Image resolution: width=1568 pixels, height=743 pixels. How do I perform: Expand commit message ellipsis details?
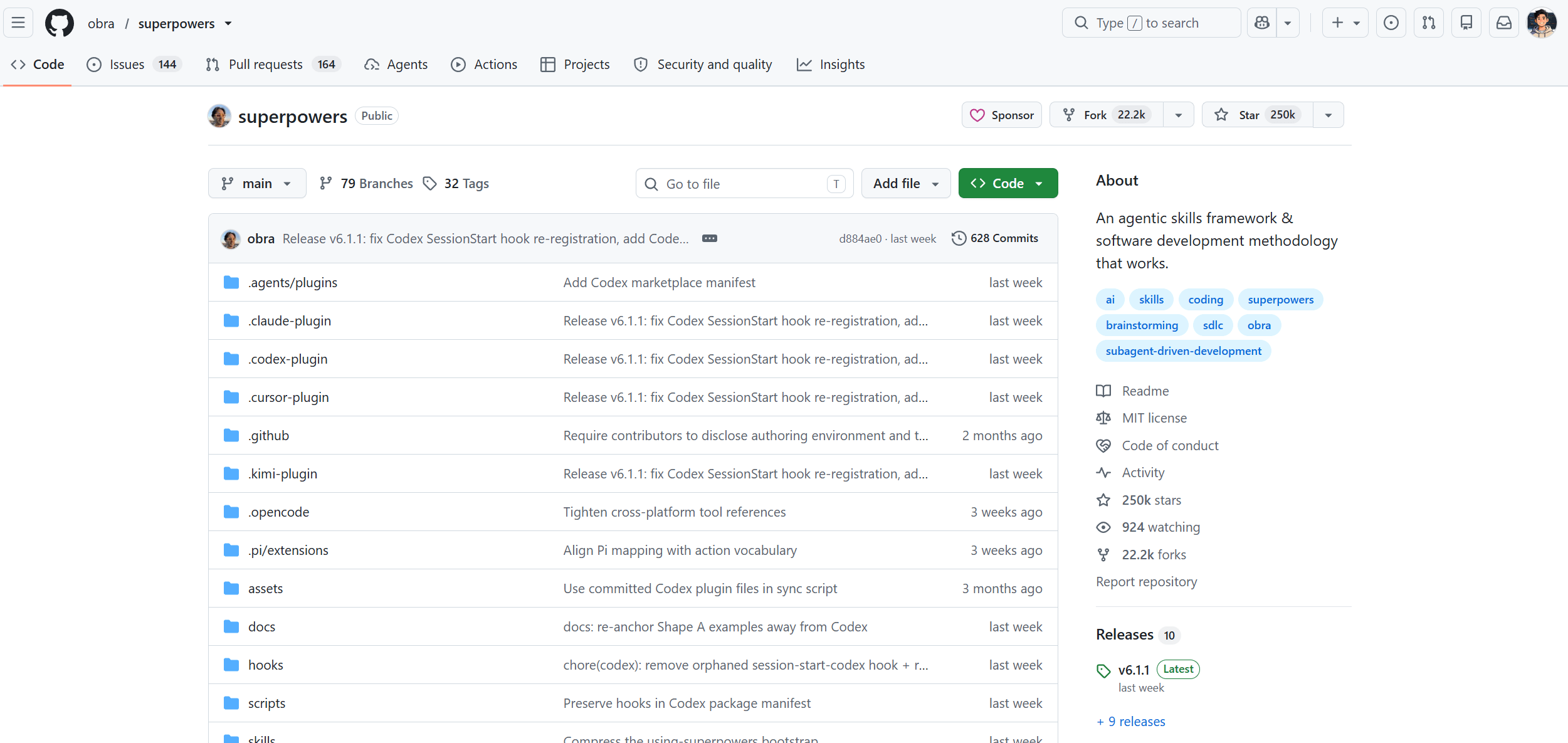pyautogui.click(x=710, y=238)
